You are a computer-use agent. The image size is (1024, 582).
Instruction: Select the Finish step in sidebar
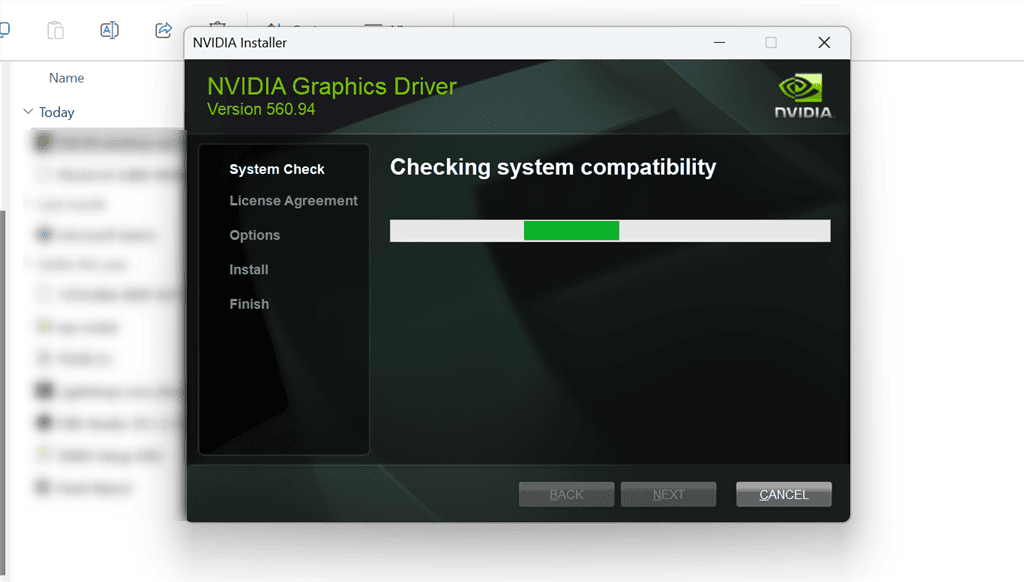coord(249,304)
